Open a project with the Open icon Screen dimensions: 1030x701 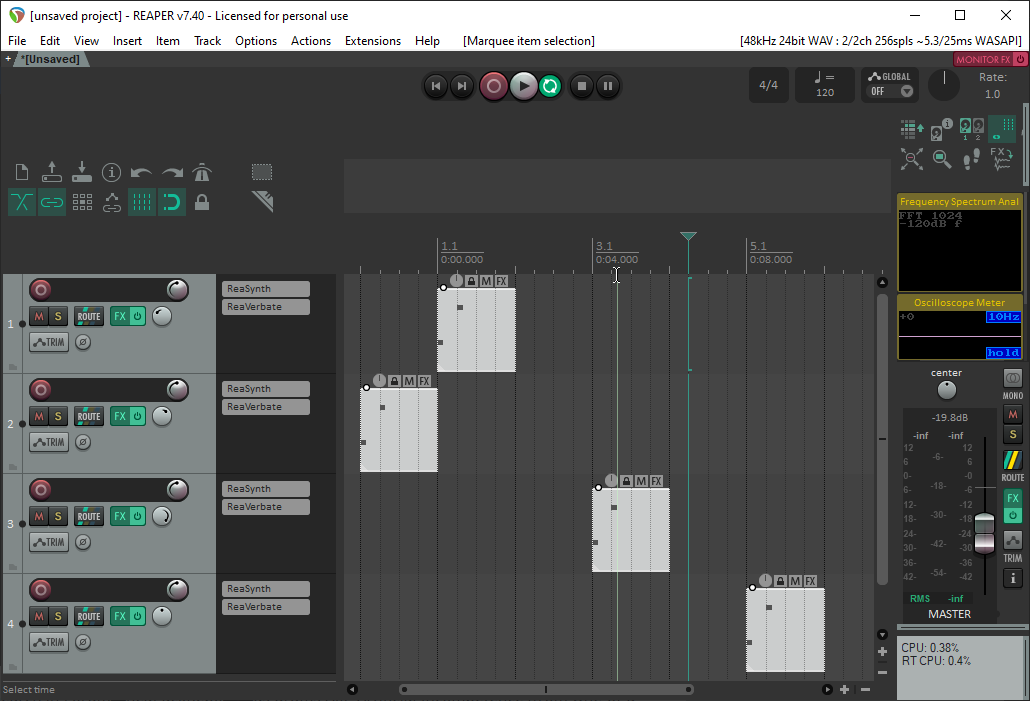pos(52,172)
